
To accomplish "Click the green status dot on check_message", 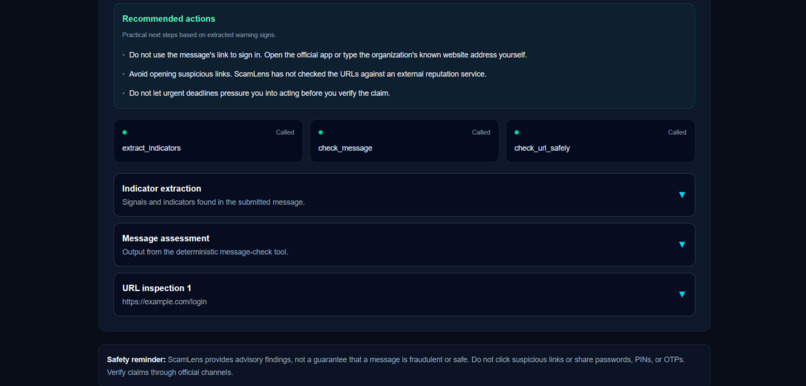I will coord(321,133).
